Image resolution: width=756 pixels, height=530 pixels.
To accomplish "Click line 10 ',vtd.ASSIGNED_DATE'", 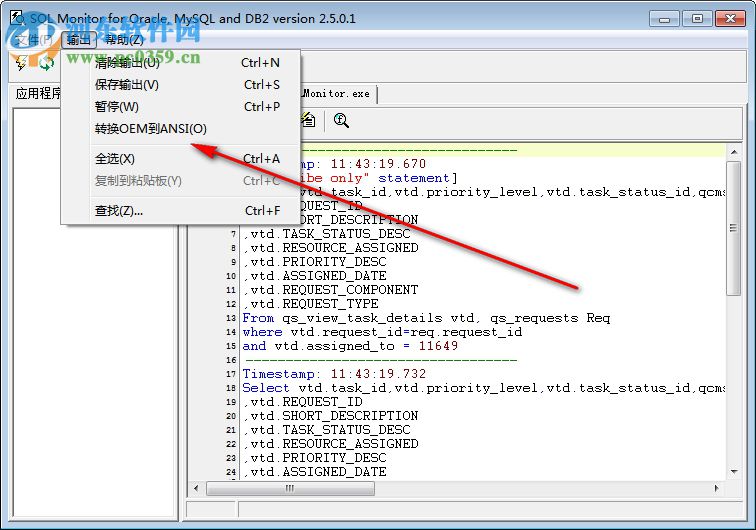I will click(x=314, y=276).
